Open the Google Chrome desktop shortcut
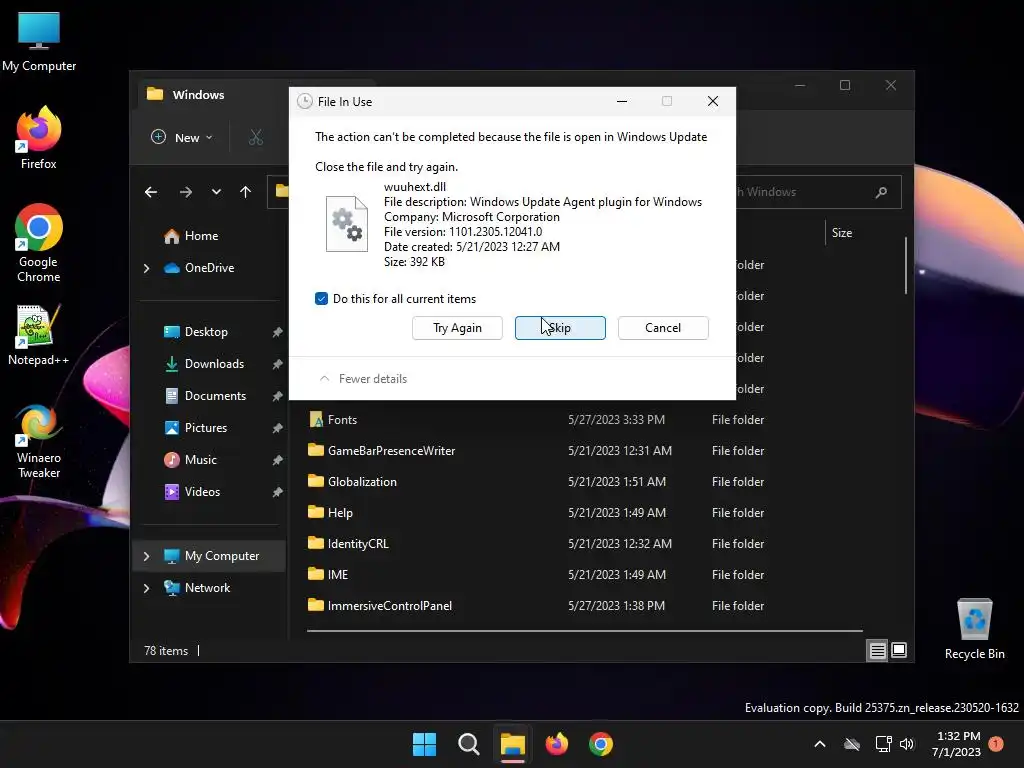 (x=39, y=243)
